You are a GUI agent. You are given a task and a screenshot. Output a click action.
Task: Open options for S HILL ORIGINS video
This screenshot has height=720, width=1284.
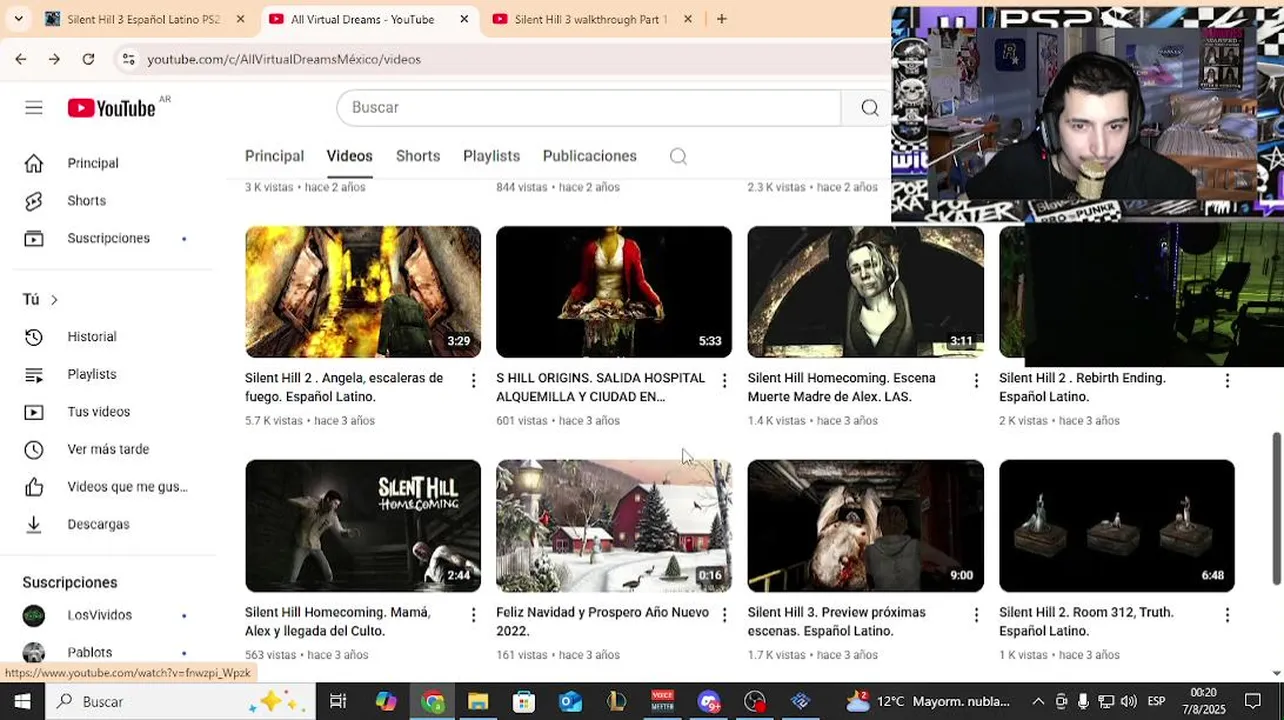click(724, 380)
